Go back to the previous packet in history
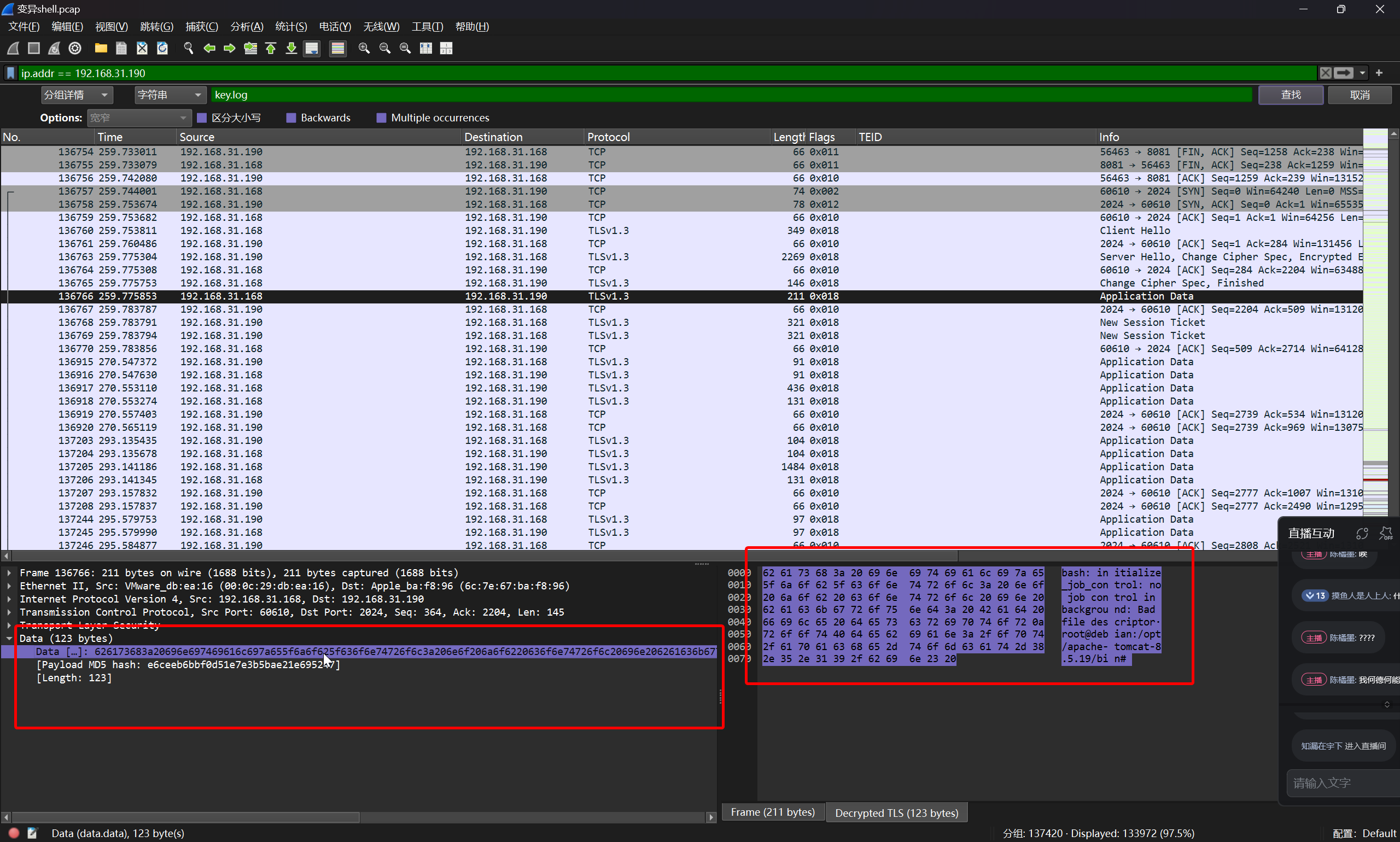The image size is (1400, 842). coord(209,48)
